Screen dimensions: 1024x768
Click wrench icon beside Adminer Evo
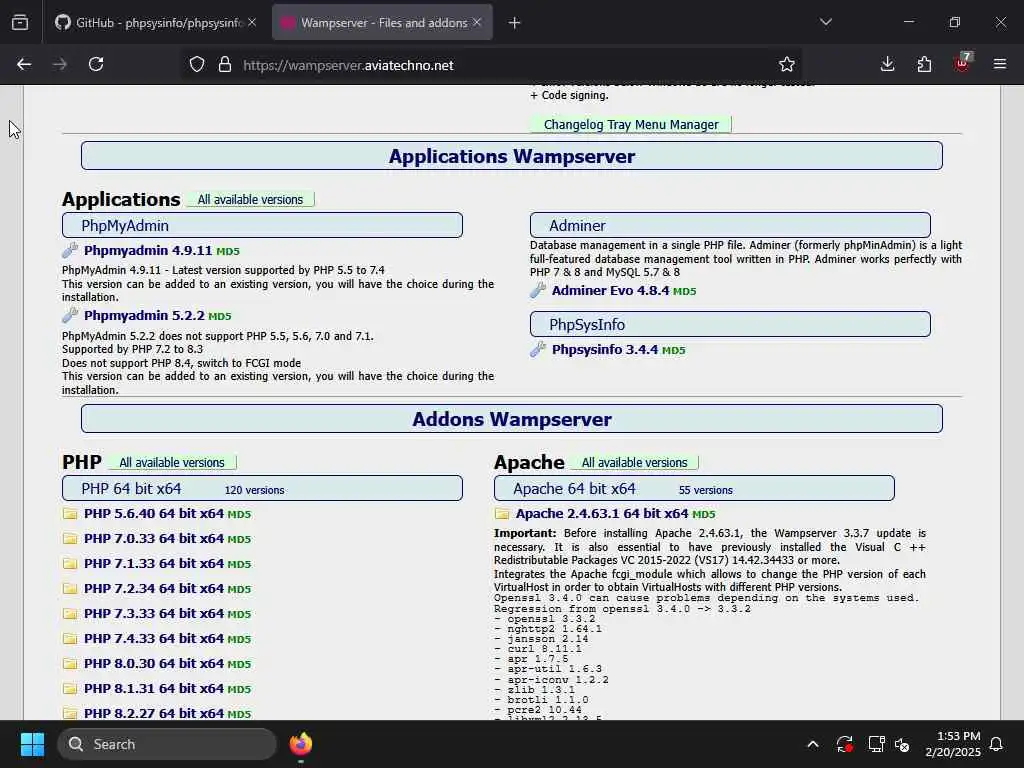537,290
